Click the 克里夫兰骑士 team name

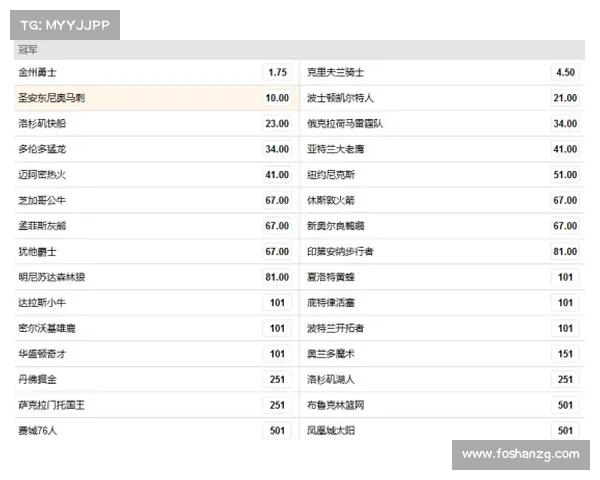[335, 72]
